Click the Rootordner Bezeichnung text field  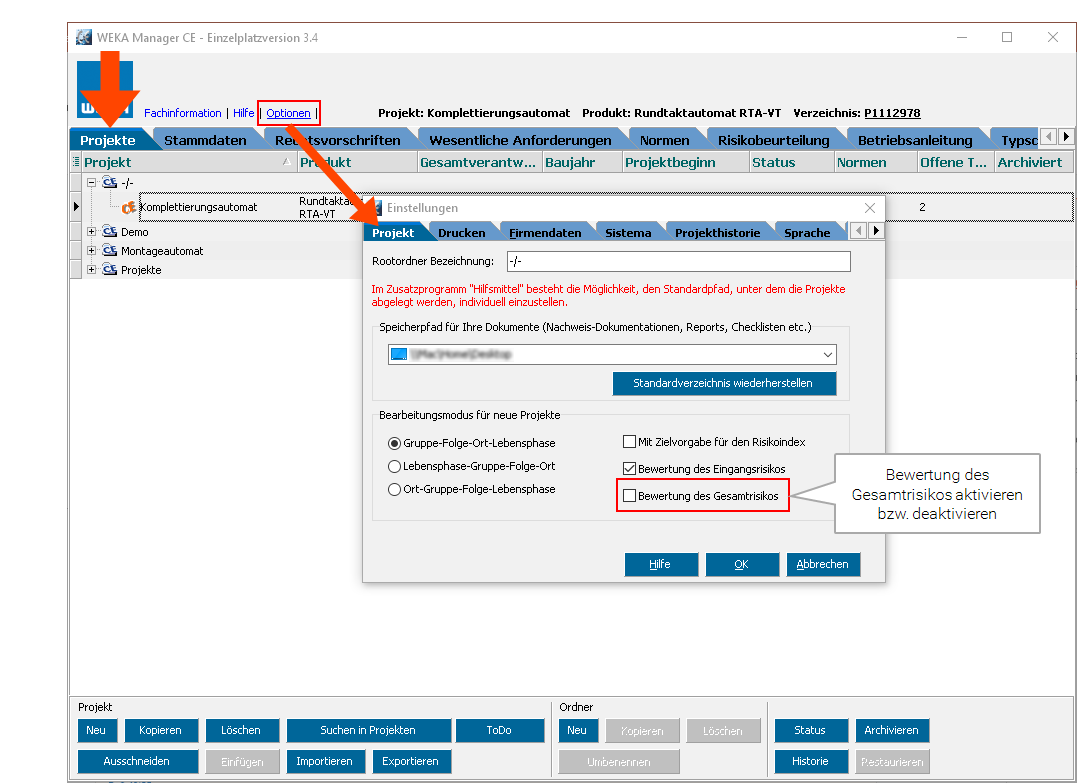point(678,261)
